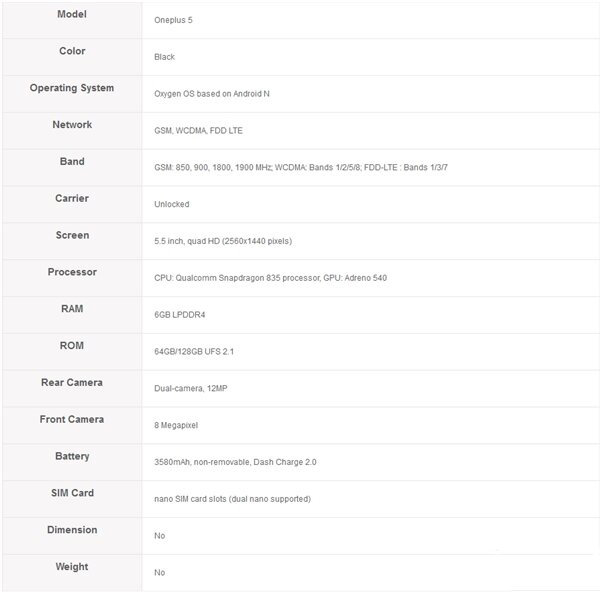Viewport: 600px width, 592px height.
Task: Click the Unlocked carrier value
Action: pos(171,205)
